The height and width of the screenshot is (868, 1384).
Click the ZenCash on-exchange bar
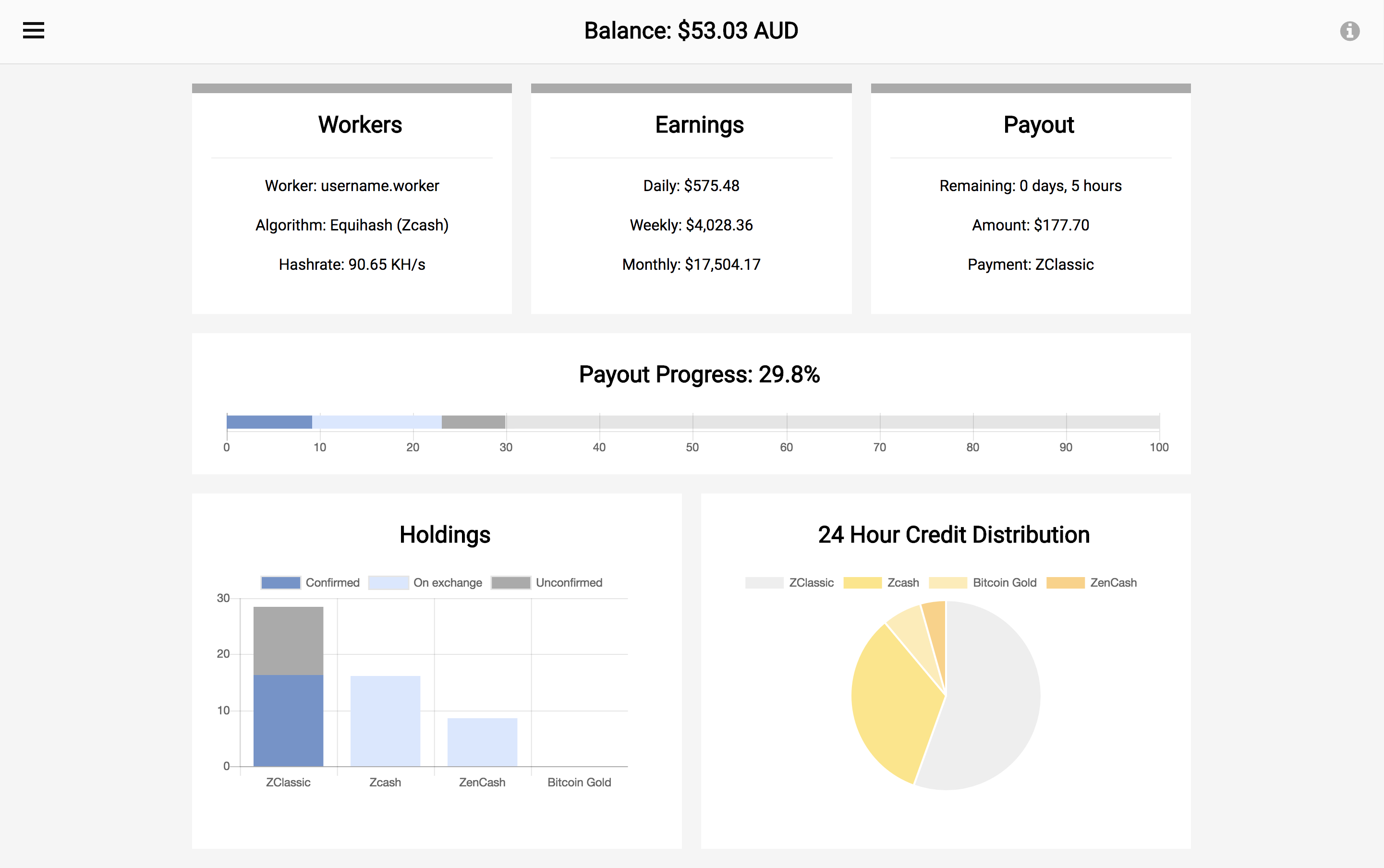coord(483,742)
